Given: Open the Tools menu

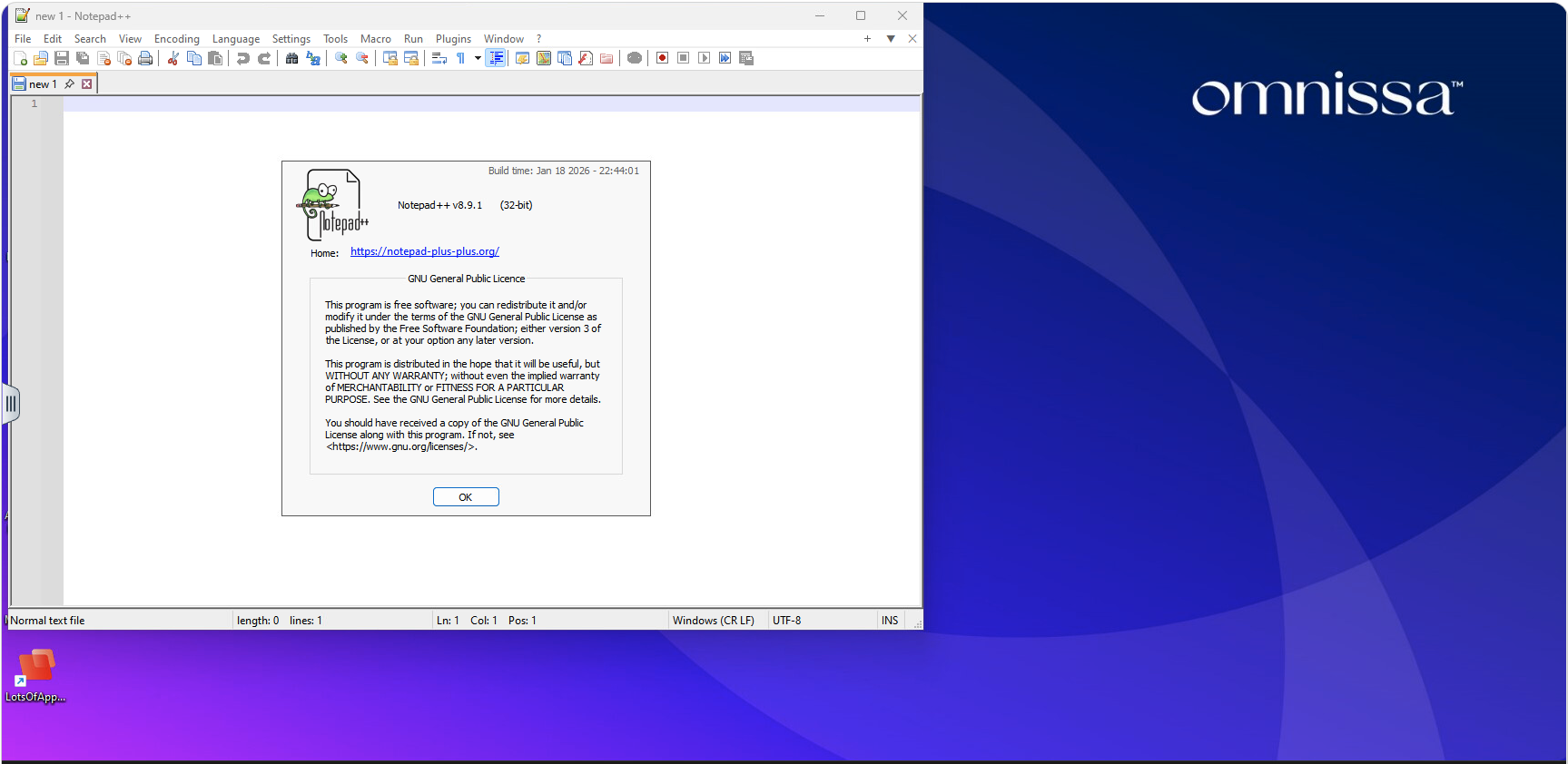Looking at the screenshot, I should coord(335,39).
